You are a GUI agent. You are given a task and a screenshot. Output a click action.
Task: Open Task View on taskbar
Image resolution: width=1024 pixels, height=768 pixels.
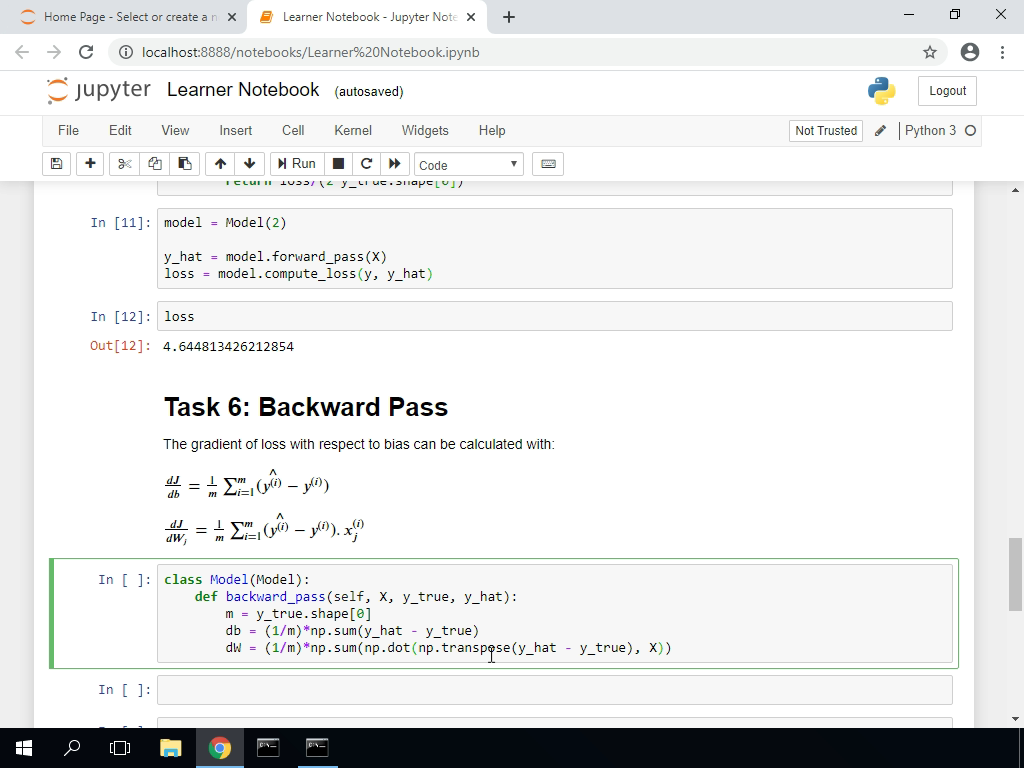point(120,748)
